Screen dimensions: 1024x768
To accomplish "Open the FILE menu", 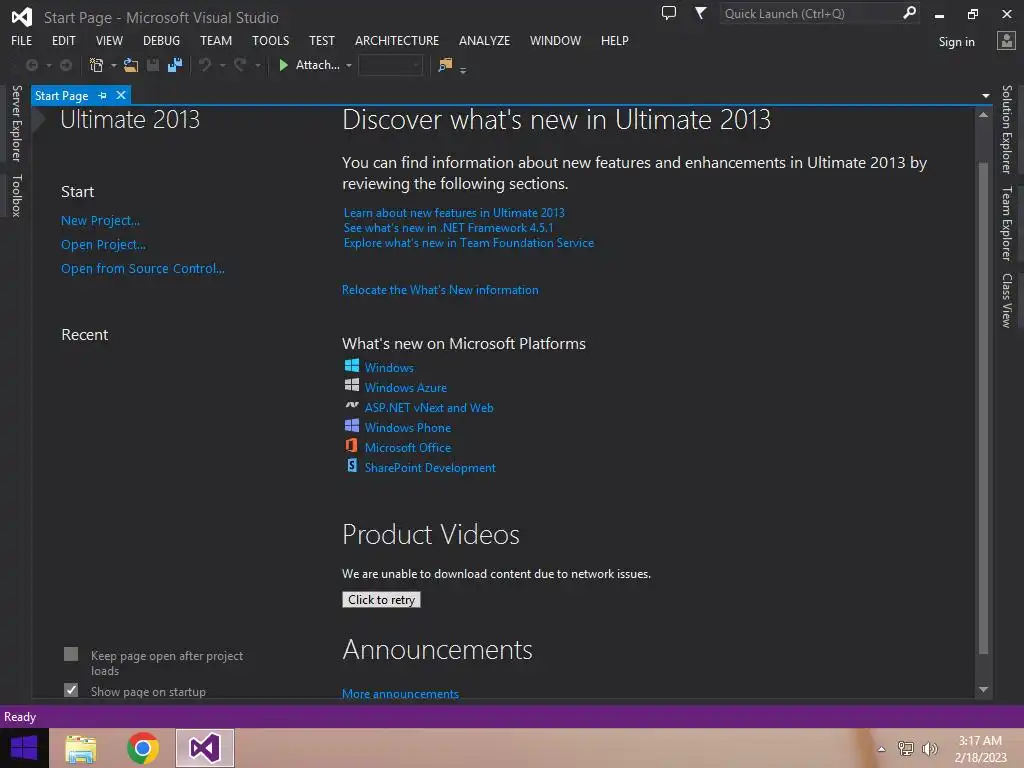I will (x=22, y=40).
